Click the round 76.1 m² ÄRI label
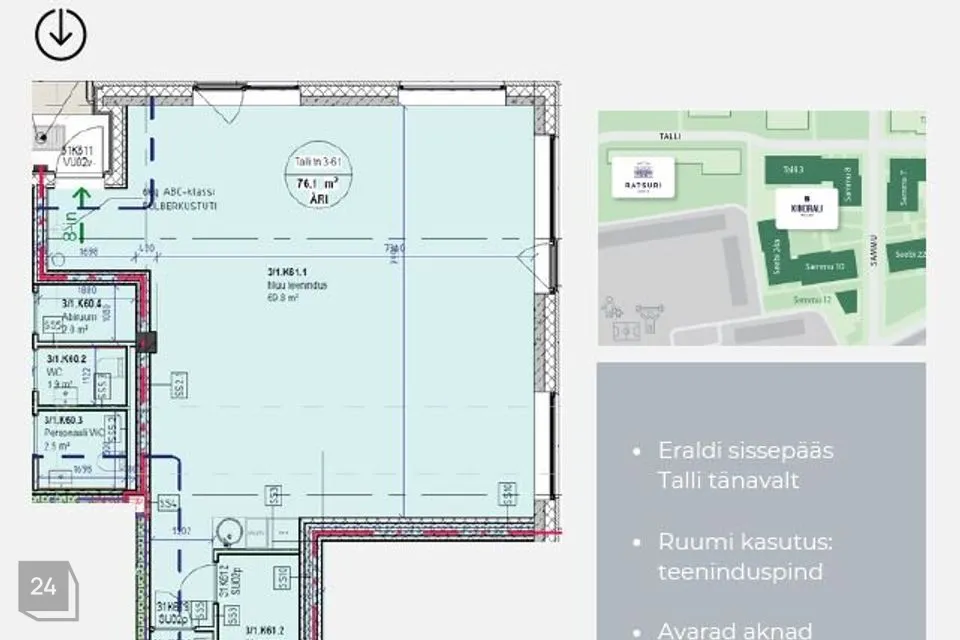960x640 pixels. click(318, 181)
